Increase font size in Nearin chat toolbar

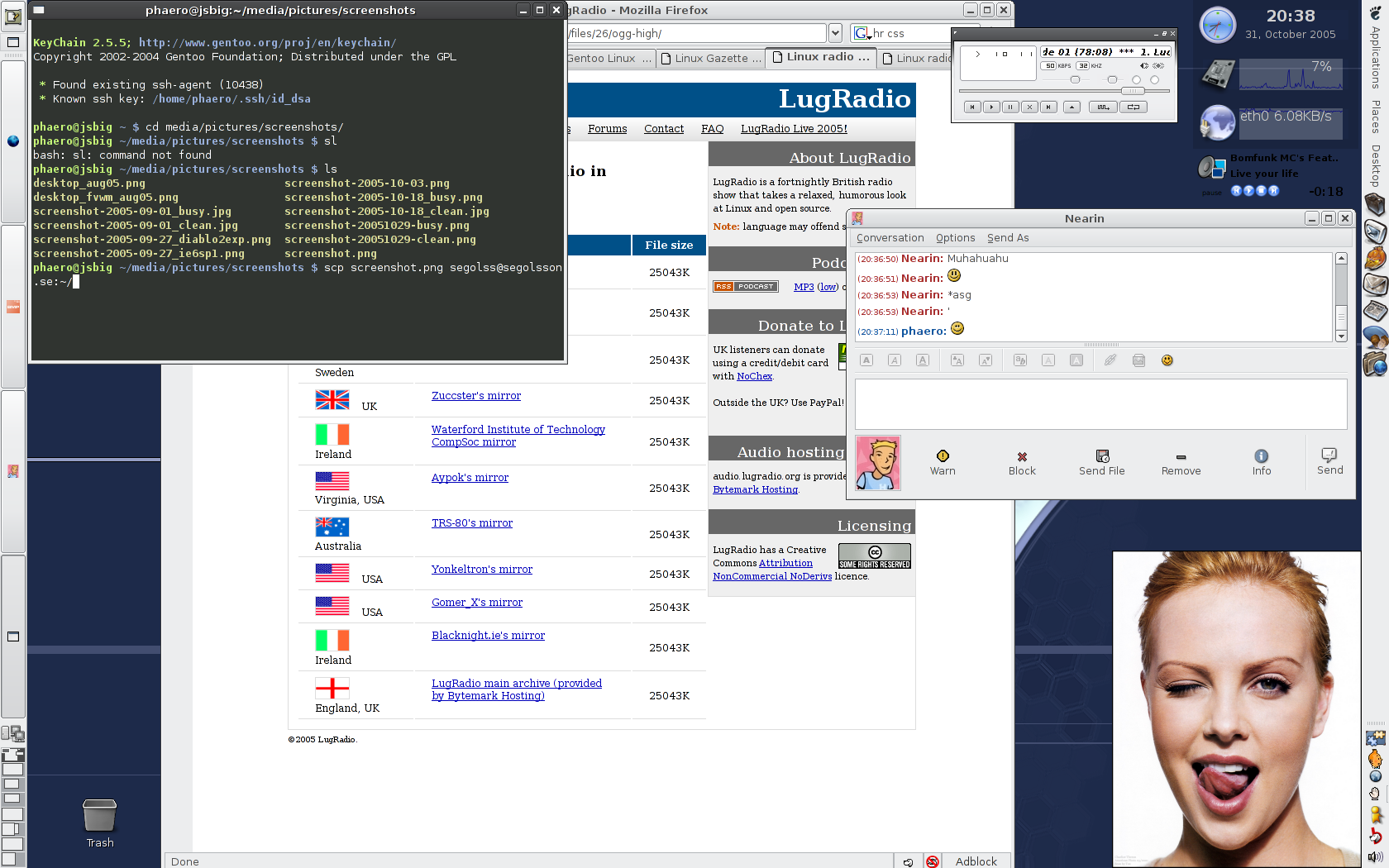pyautogui.click(x=957, y=360)
